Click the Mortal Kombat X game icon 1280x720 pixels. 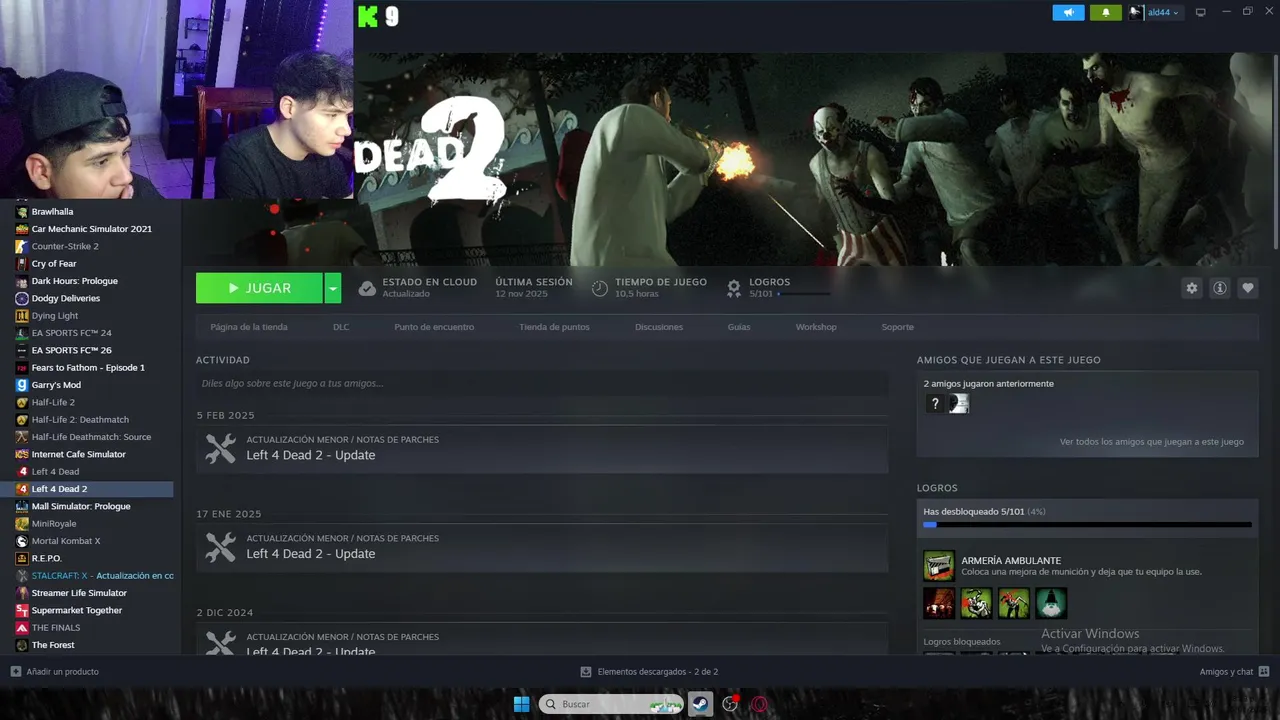click(x=22, y=541)
